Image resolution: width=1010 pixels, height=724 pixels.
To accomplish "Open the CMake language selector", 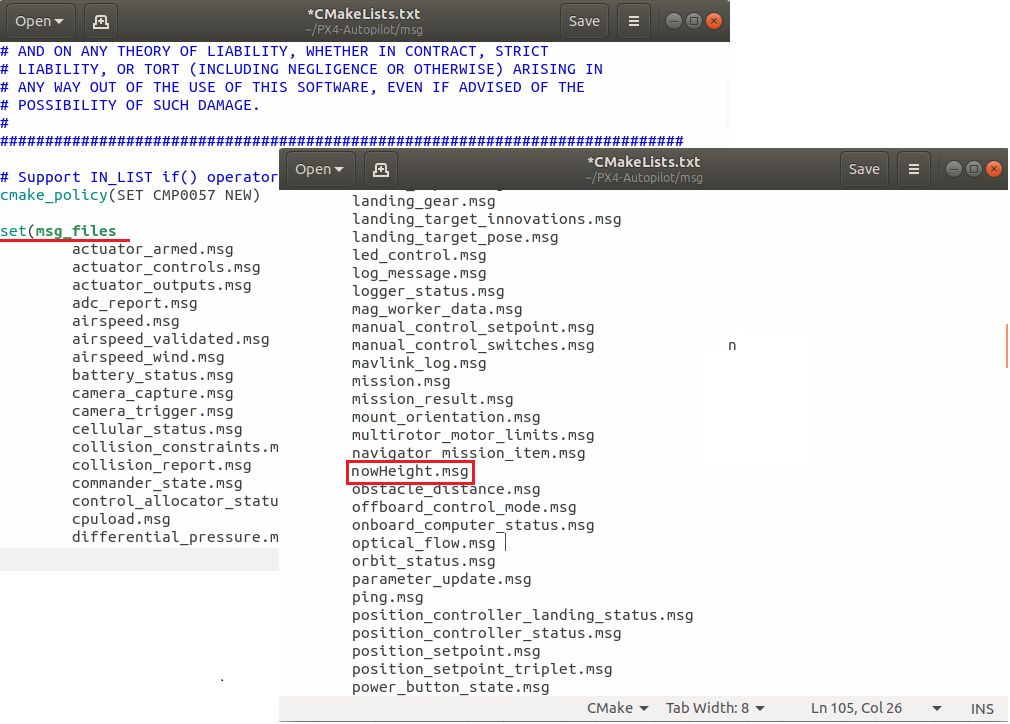I will (617, 708).
